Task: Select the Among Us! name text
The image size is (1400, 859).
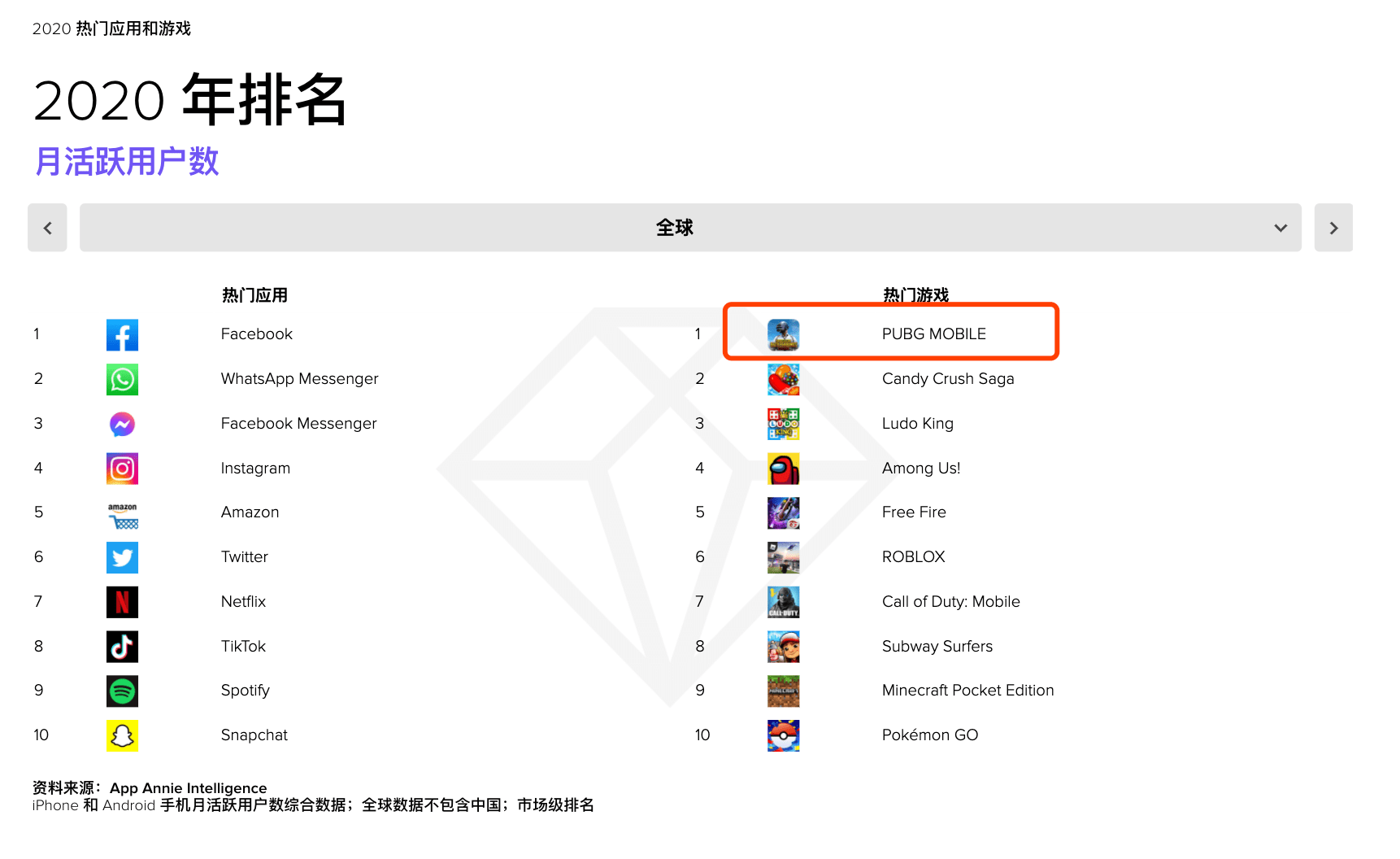Action: (x=921, y=469)
